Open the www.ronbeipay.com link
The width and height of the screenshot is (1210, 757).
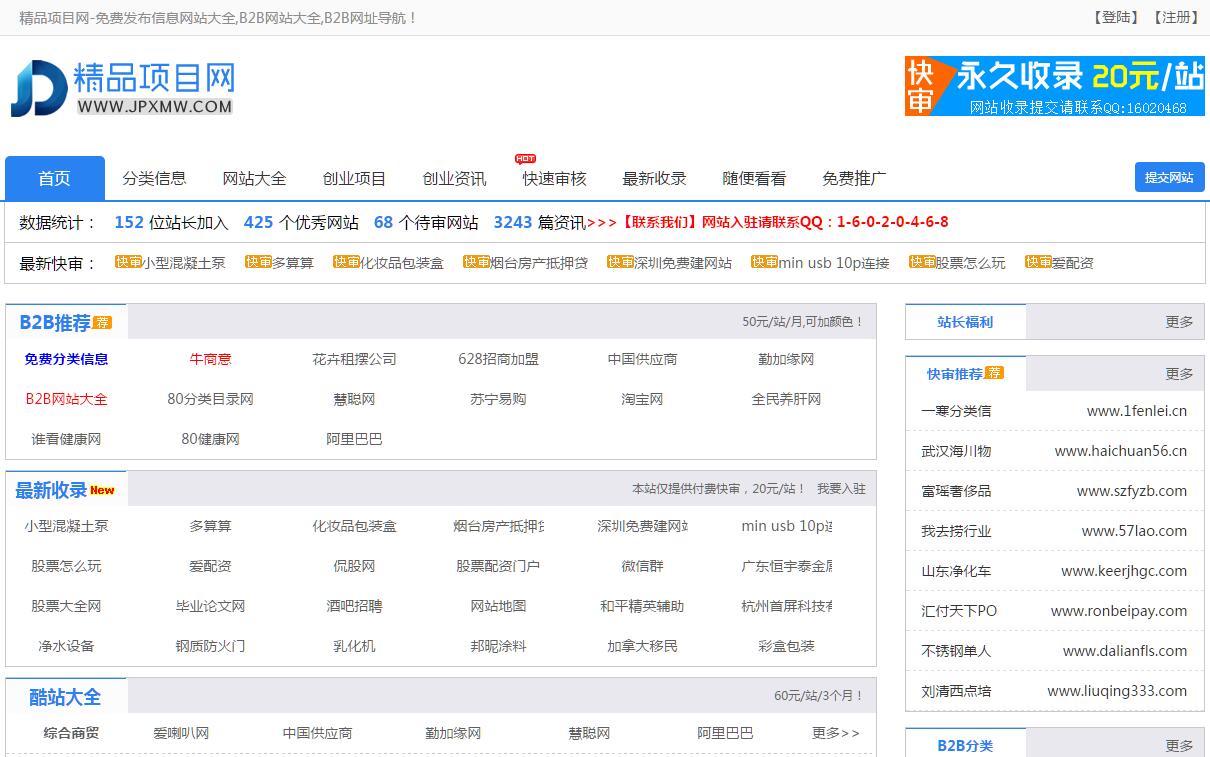(1119, 611)
